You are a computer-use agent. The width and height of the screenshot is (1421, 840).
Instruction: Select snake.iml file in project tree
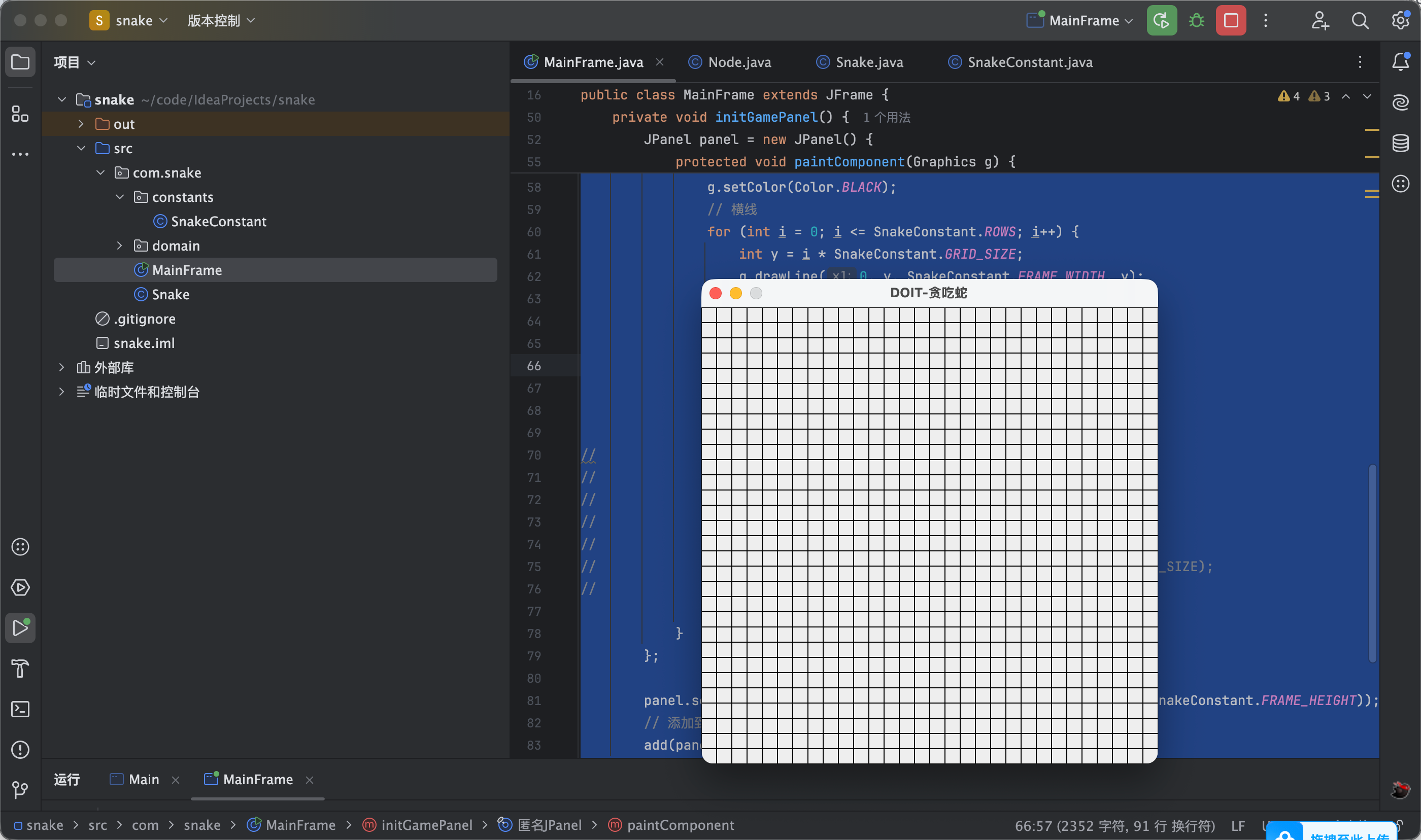click(x=136, y=343)
